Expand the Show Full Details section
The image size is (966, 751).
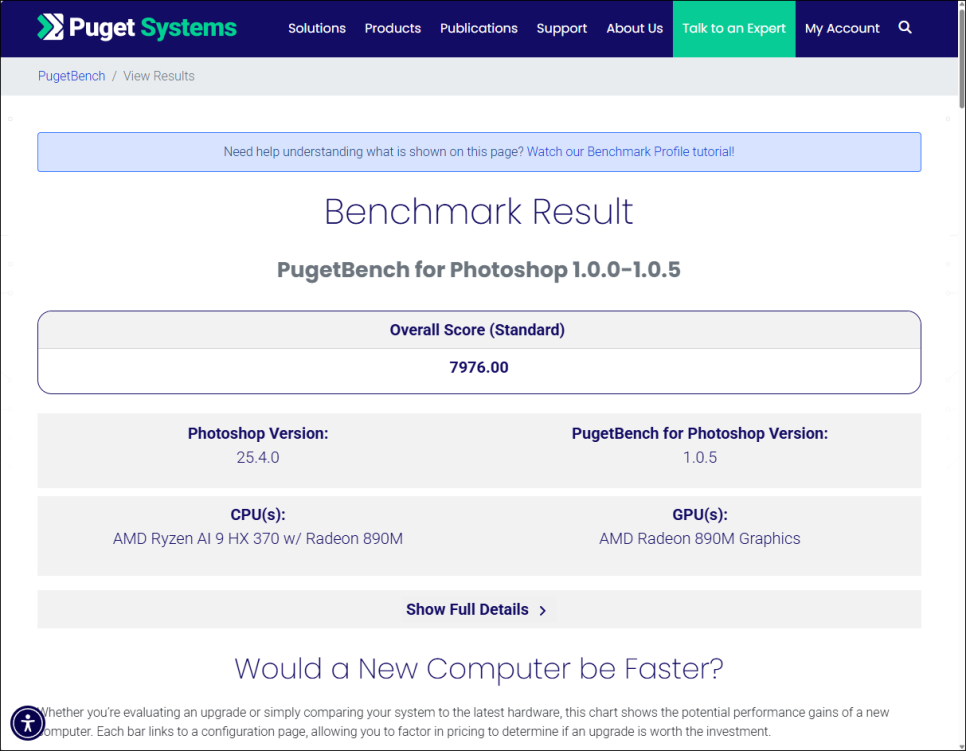click(477, 610)
